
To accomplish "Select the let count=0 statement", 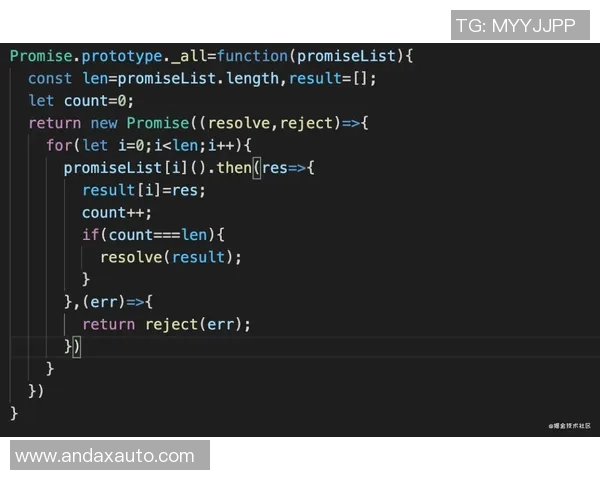I will click(81, 101).
